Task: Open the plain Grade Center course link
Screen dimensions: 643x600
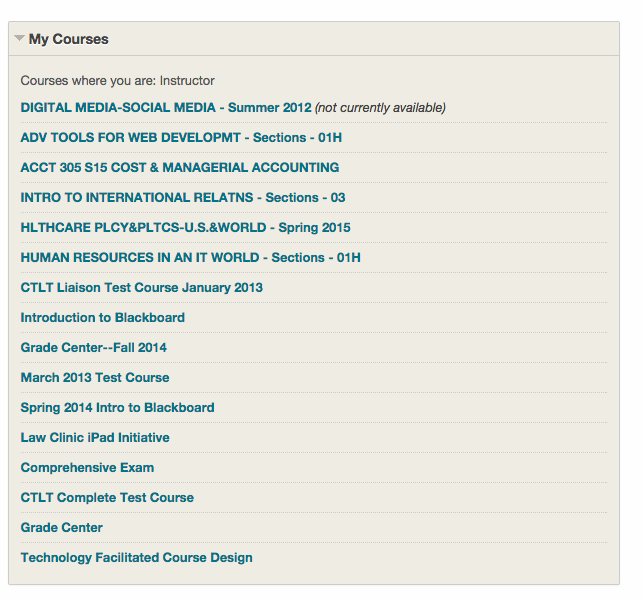Action: (x=62, y=527)
